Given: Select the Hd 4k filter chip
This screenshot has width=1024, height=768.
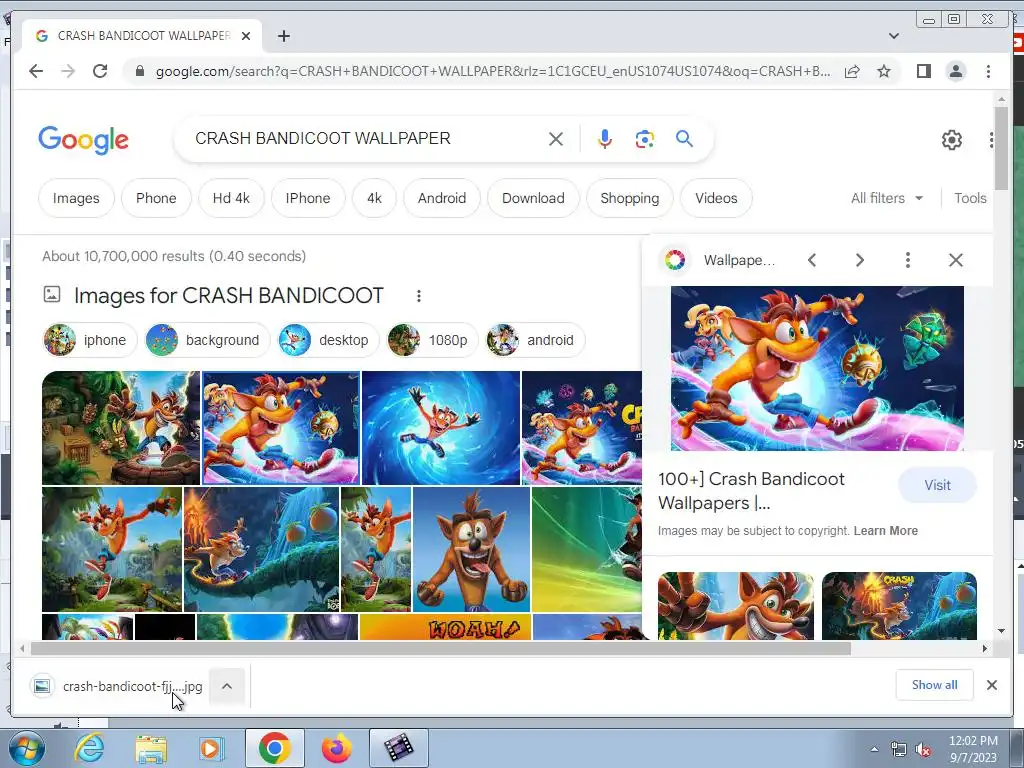Looking at the screenshot, I should 231,198.
